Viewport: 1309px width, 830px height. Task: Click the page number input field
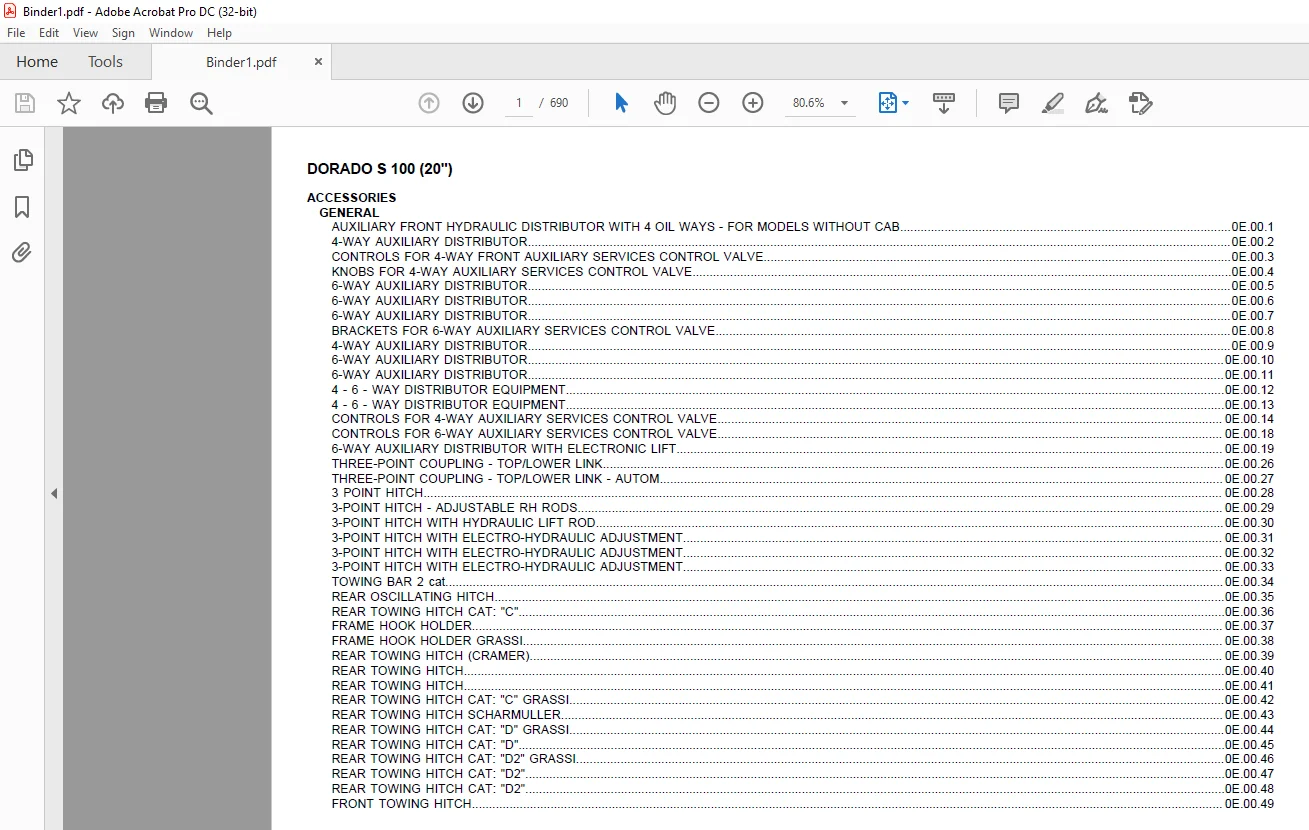coord(519,103)
